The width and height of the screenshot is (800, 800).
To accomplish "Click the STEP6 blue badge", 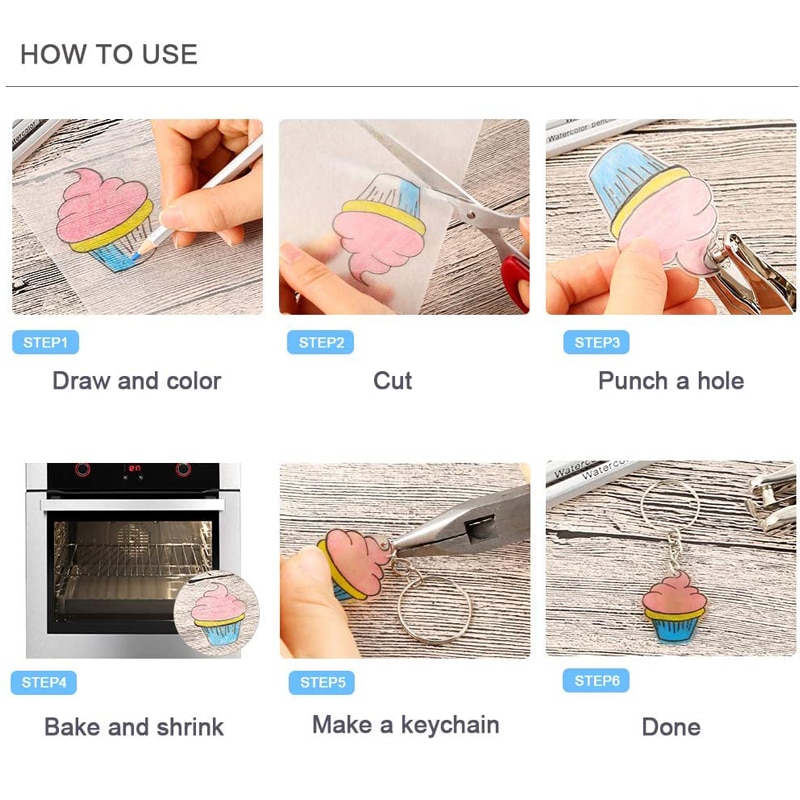I will click(x=596, y=681).
